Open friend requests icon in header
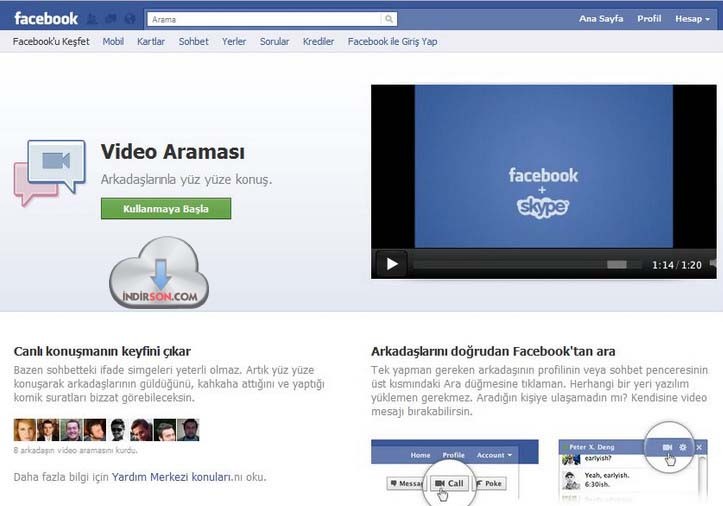 coord(92,19)
